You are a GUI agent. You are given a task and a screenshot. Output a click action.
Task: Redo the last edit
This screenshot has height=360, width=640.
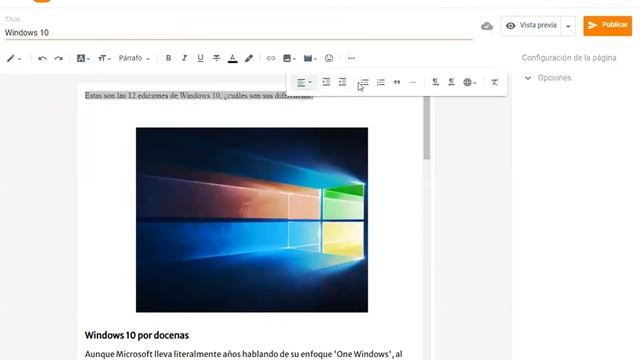(59, 58)
